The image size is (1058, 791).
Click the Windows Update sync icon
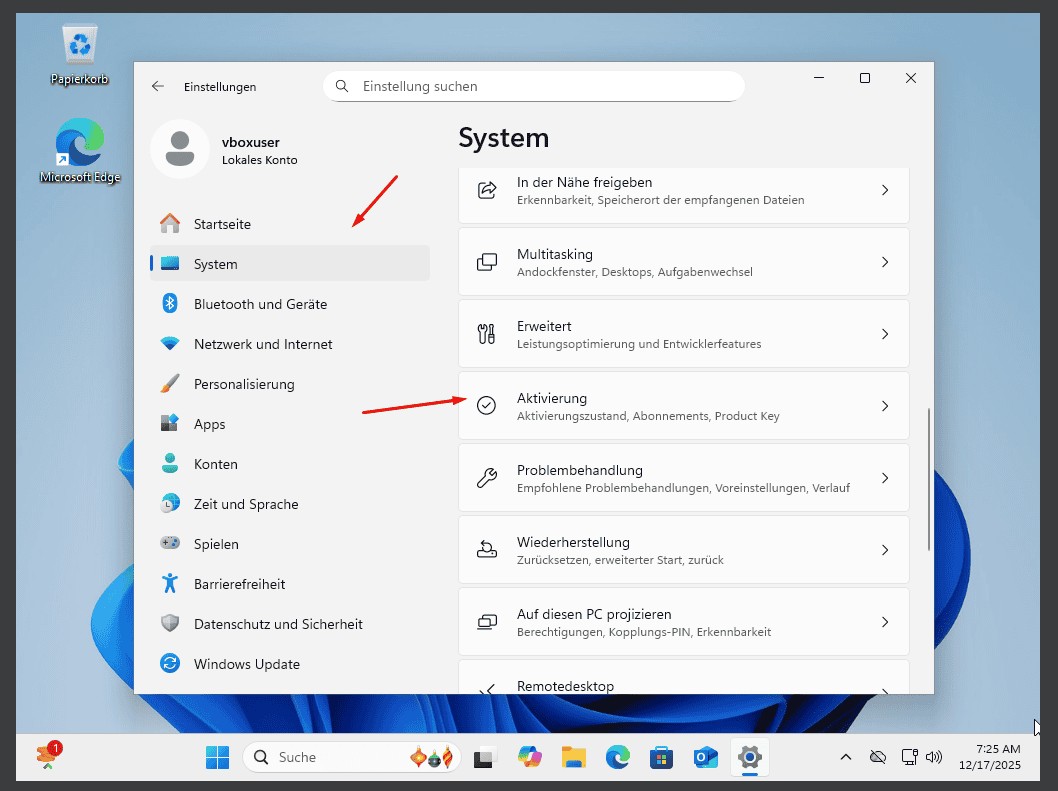(170, 664)
